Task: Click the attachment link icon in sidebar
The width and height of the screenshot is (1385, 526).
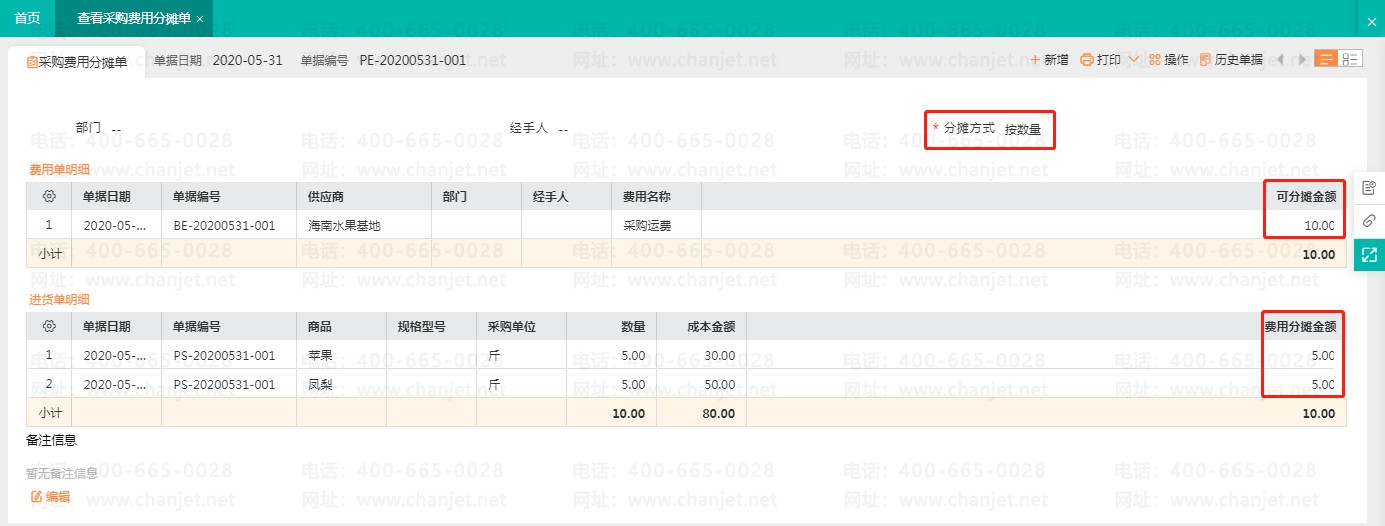Action: point(1369,221)
